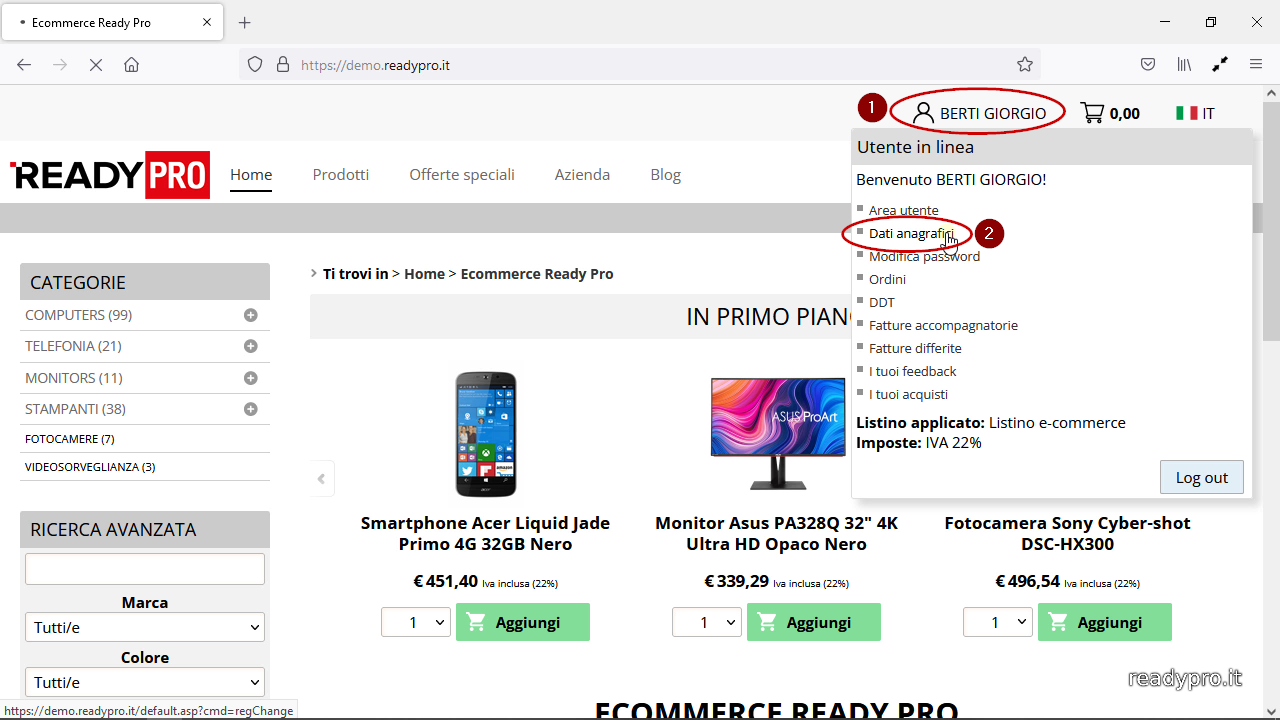This screenshot has width=1280, height=720.
Task: Click the shield tracking protection icon
Action: (x=255, y=65)
